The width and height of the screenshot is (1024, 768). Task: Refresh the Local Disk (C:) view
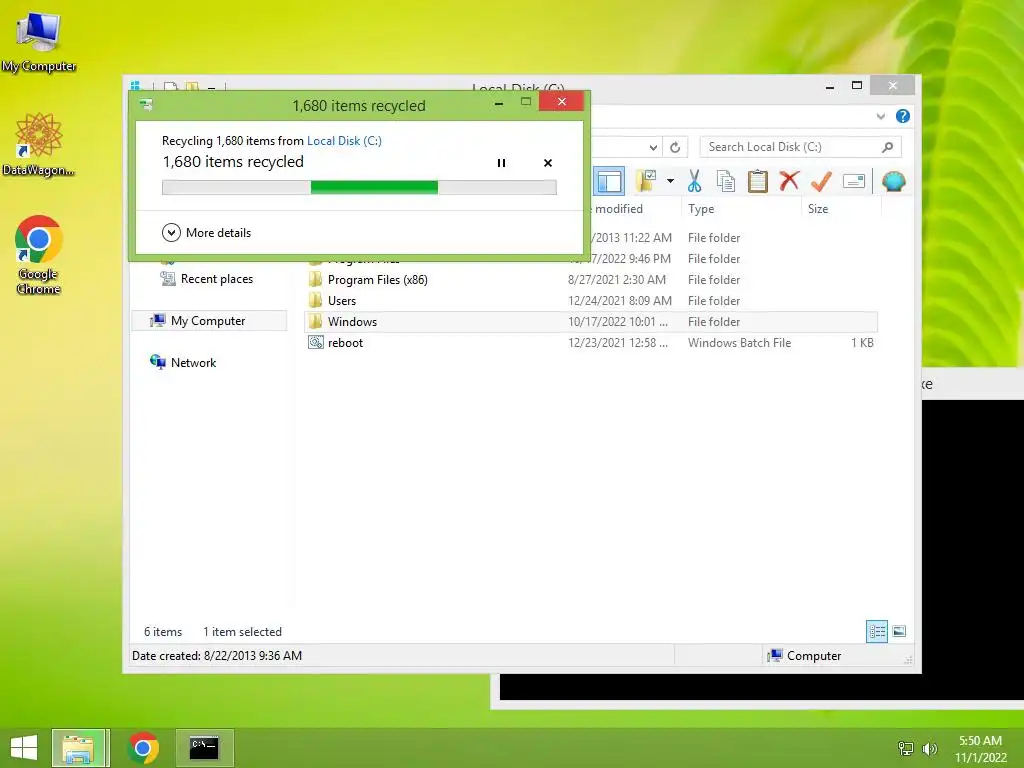675,147
